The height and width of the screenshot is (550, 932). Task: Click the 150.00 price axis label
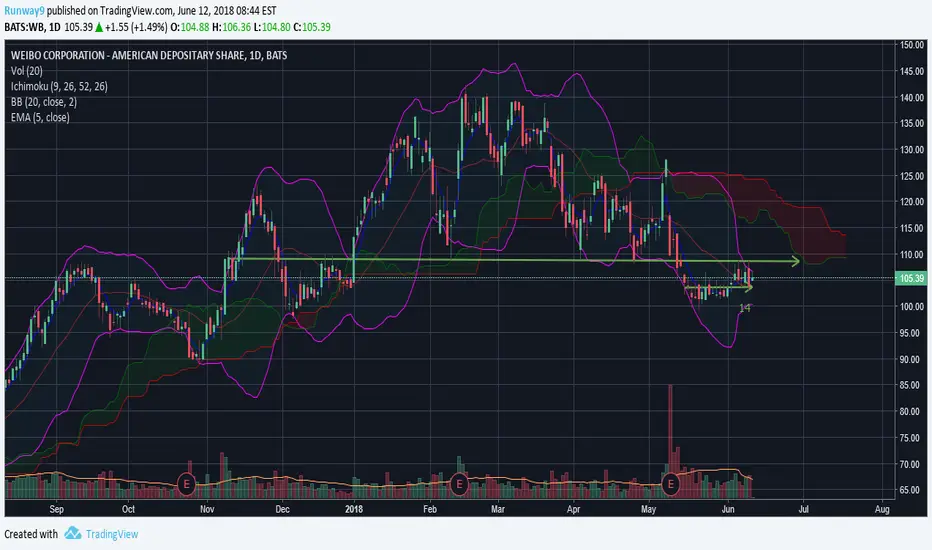(x=912, y=45)
